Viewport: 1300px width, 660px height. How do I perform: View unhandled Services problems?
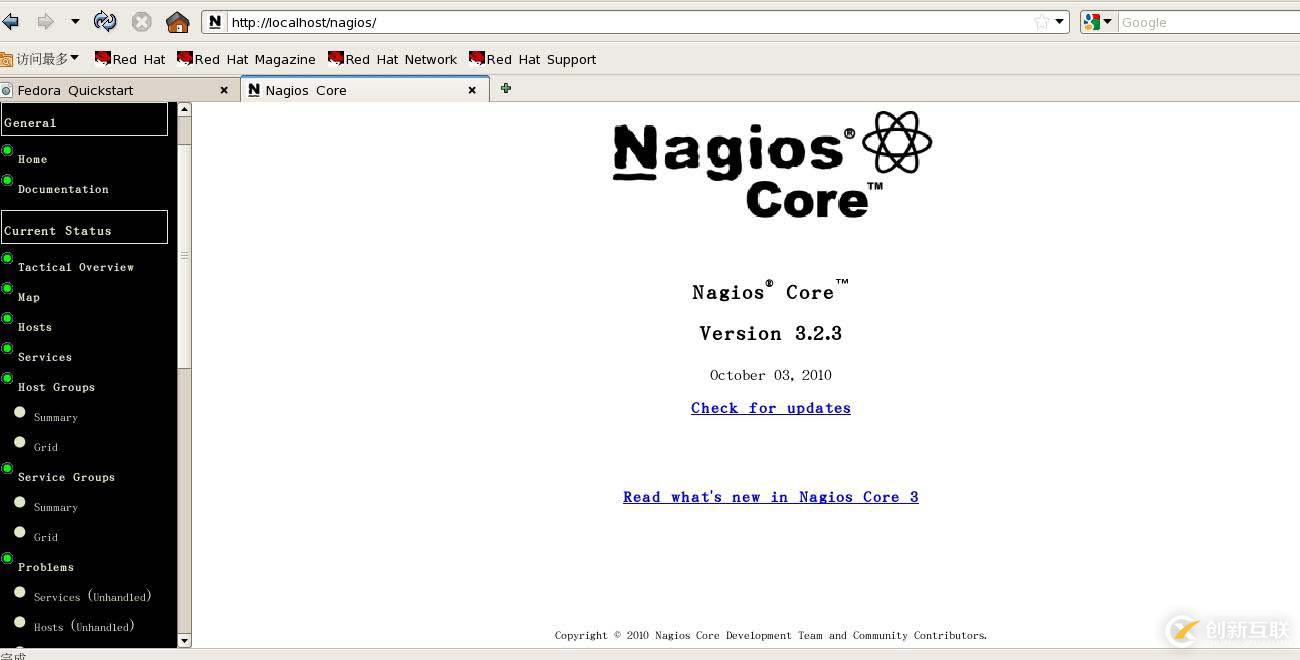pos(93,597)
